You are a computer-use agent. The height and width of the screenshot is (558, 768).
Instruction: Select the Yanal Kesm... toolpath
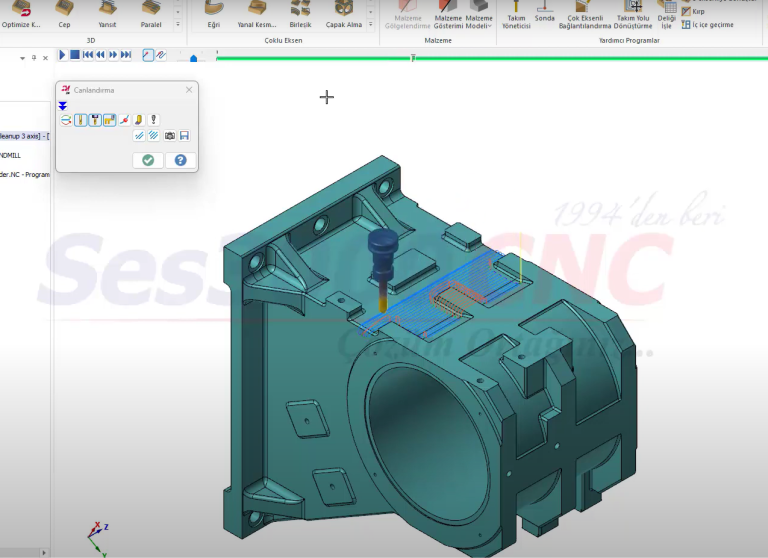(257, 15)
